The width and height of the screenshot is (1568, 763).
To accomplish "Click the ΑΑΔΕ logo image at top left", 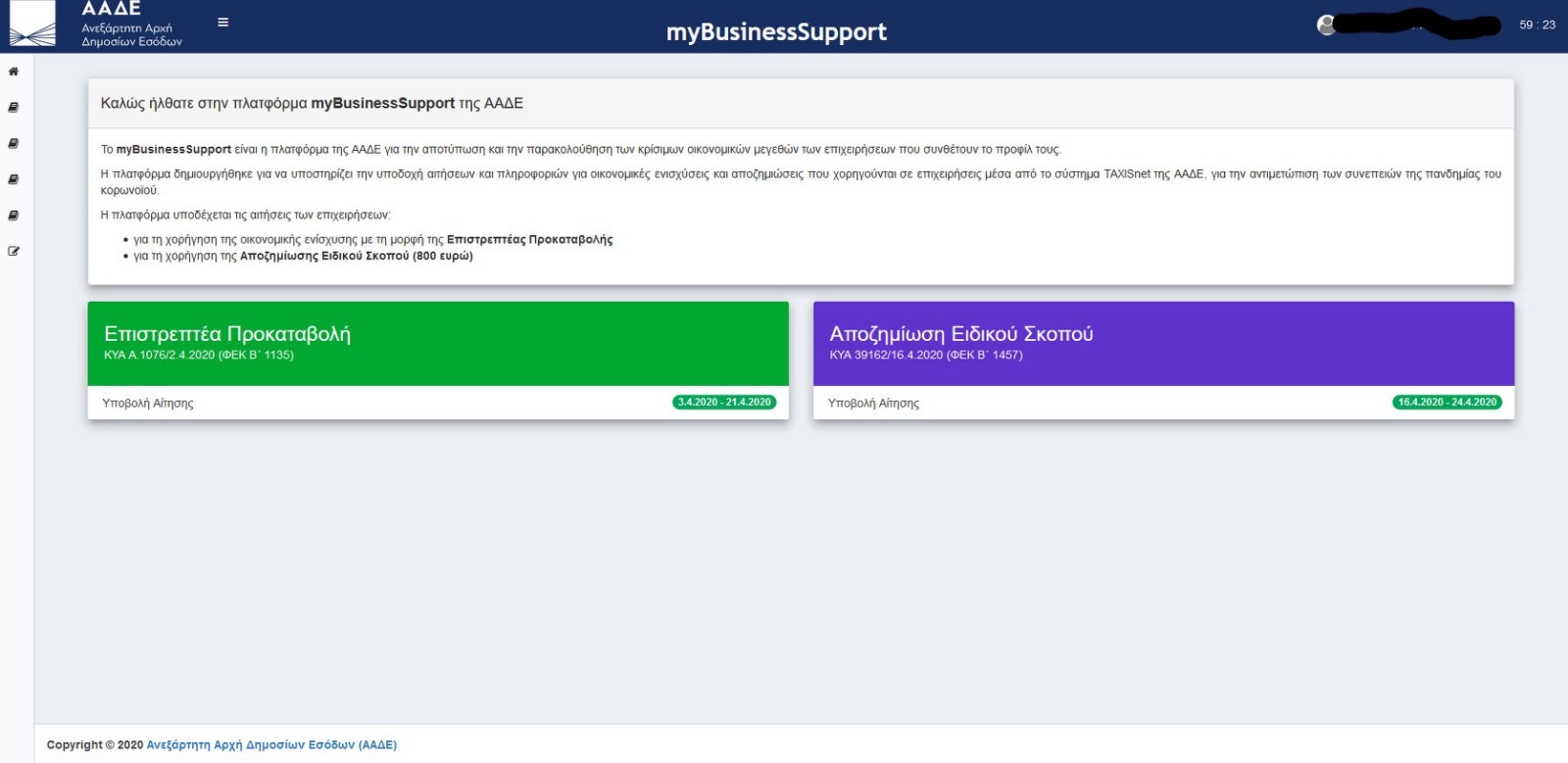I will click(32, 24).
